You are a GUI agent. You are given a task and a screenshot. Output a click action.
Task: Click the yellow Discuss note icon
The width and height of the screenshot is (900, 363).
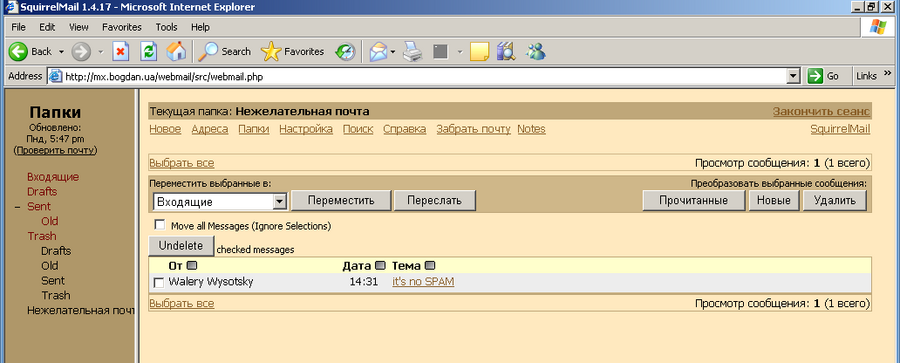479,52
